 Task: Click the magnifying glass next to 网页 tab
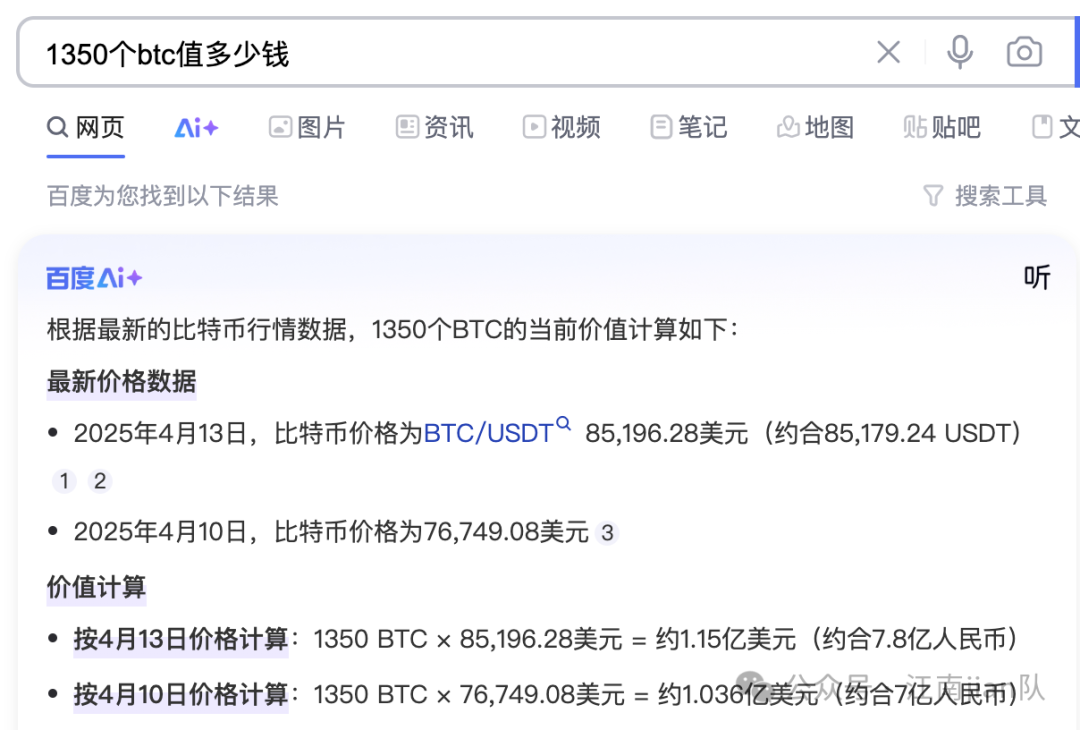(x=56, y=127)
